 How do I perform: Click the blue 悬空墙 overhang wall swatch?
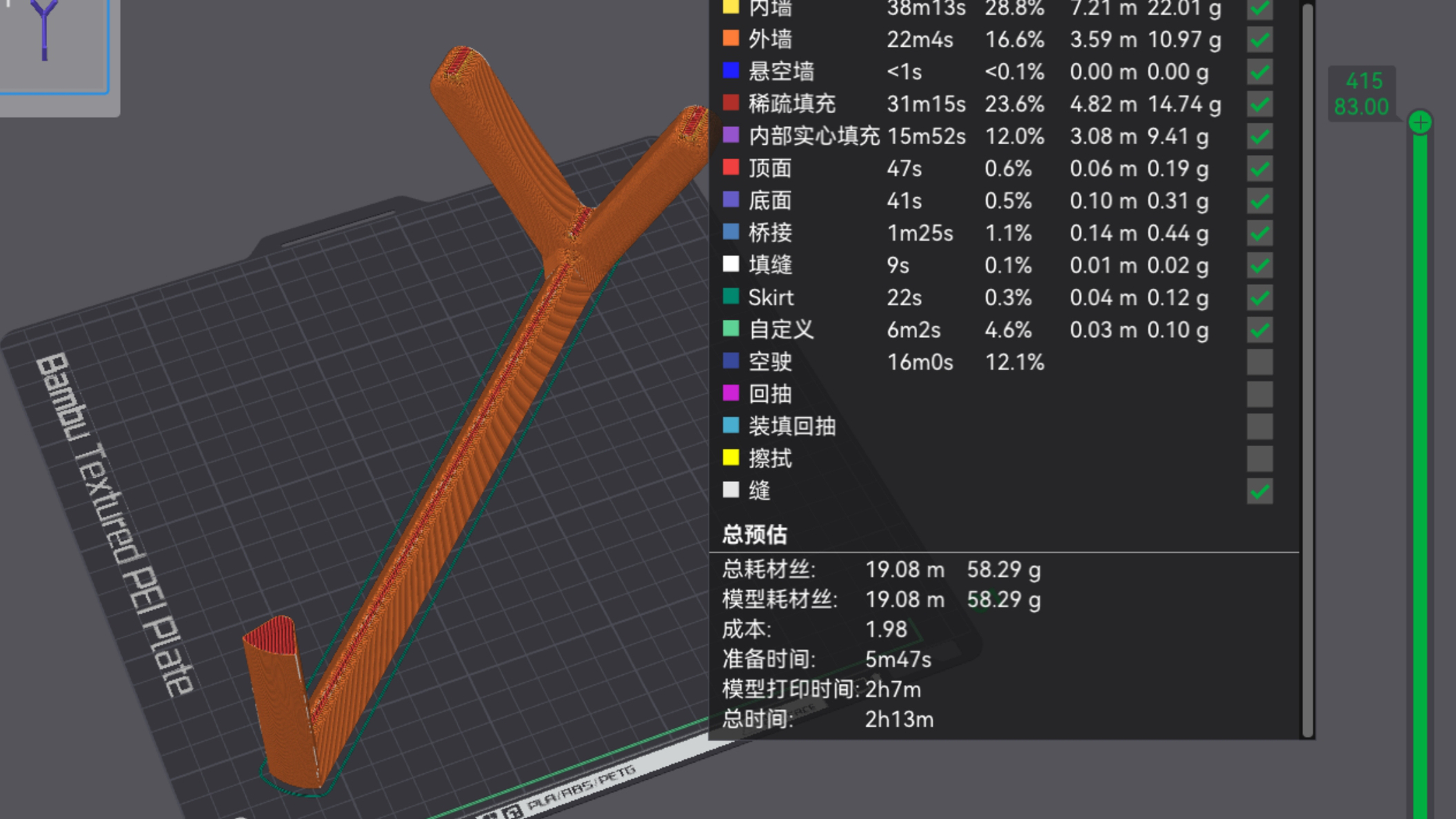pyautogui.click(x=730, y=71)
